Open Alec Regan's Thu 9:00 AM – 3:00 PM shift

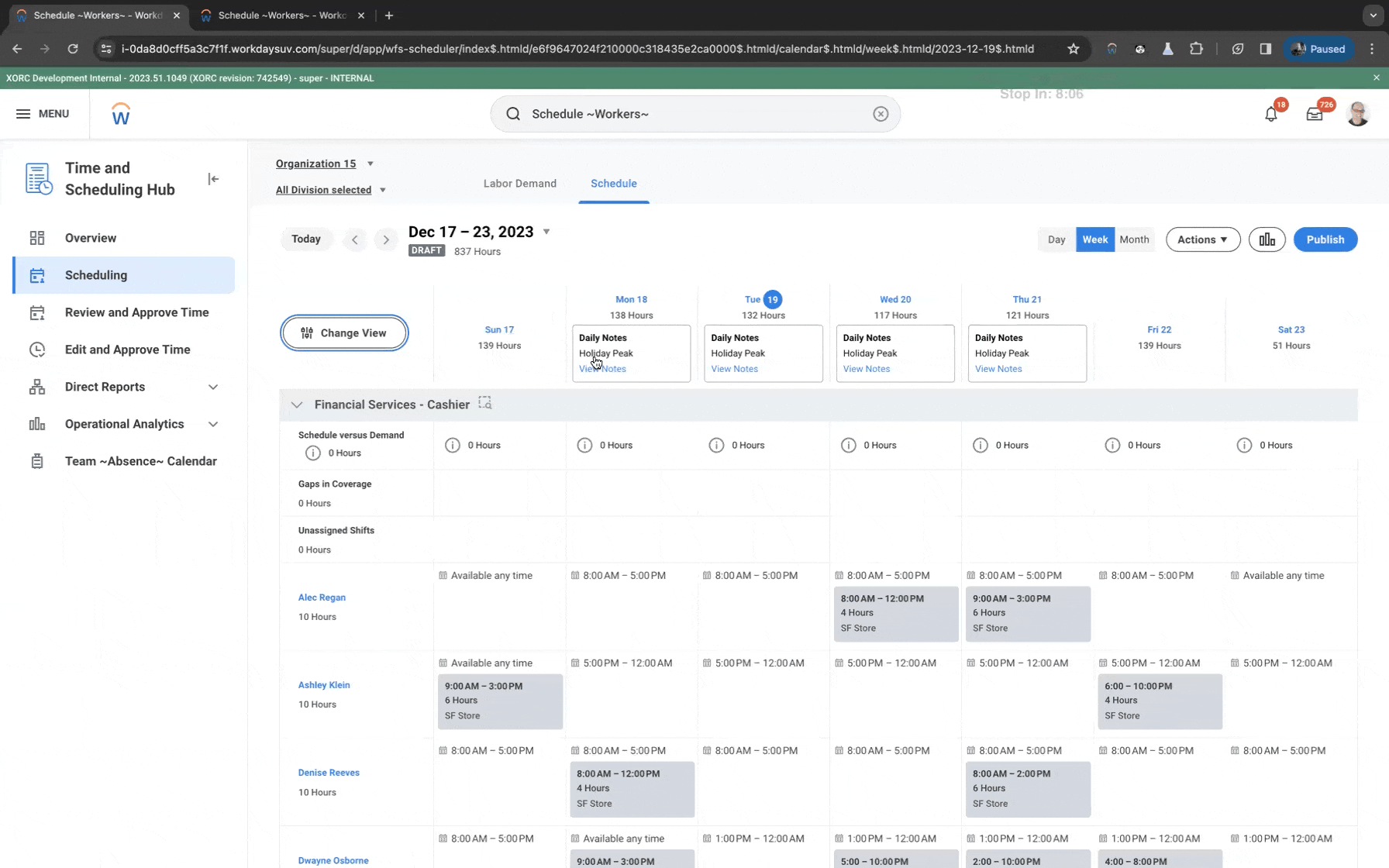[x=1028, y=614]
